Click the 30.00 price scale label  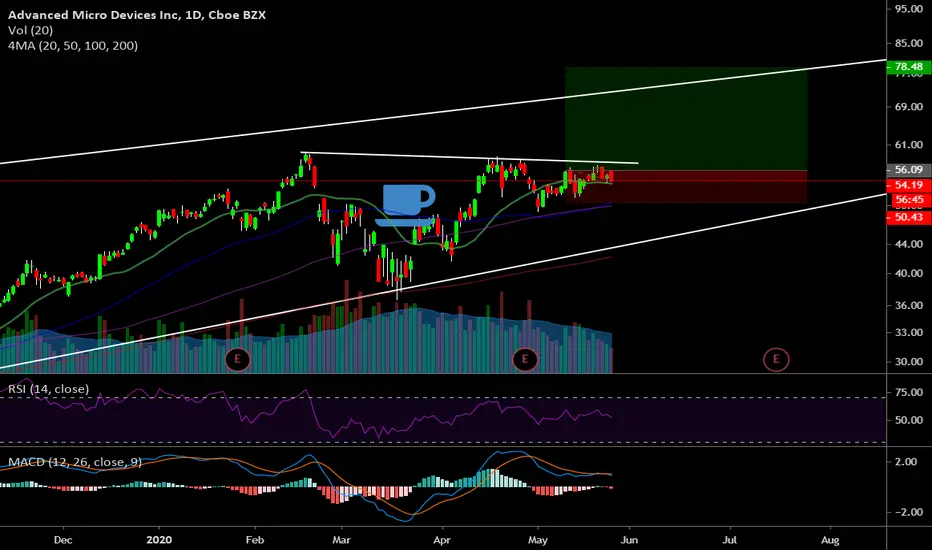pyautogui.click(x=909, y=362)
